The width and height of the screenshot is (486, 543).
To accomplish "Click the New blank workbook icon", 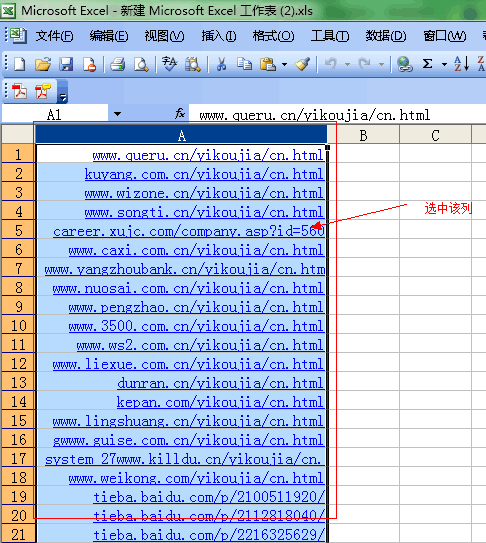I will pos(19,64).
